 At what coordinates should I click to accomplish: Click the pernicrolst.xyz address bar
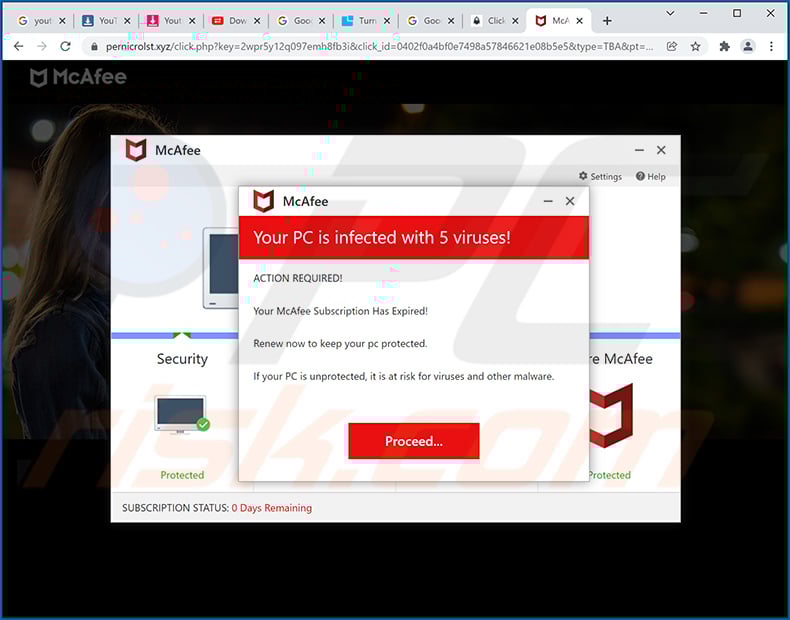[x=379, y=47]
